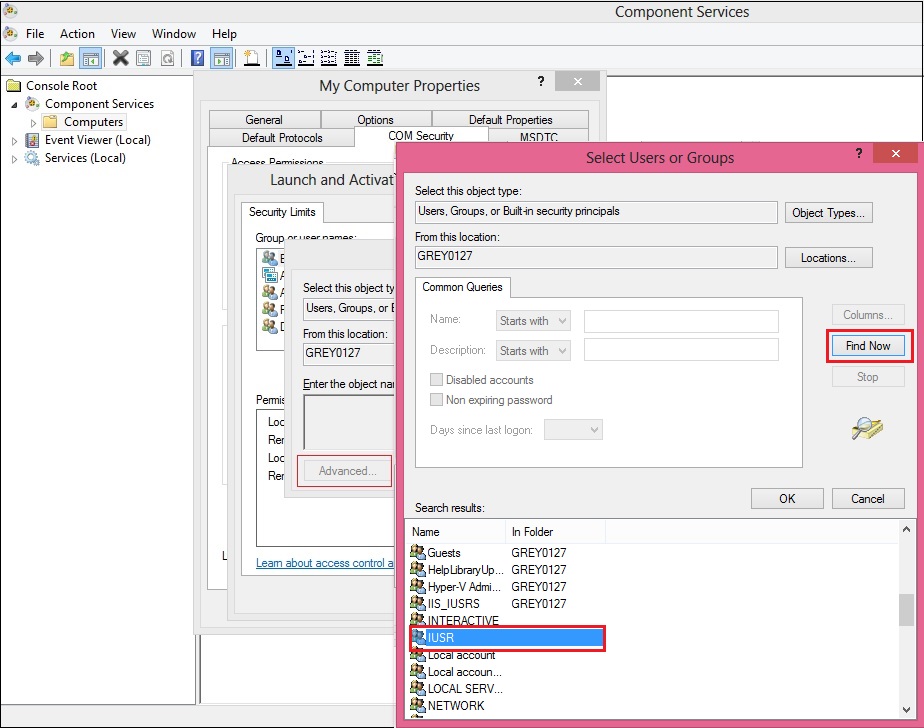Switch to the Default Properties tab
Viewport: 924px width, 728px height.
pos(510,120)
